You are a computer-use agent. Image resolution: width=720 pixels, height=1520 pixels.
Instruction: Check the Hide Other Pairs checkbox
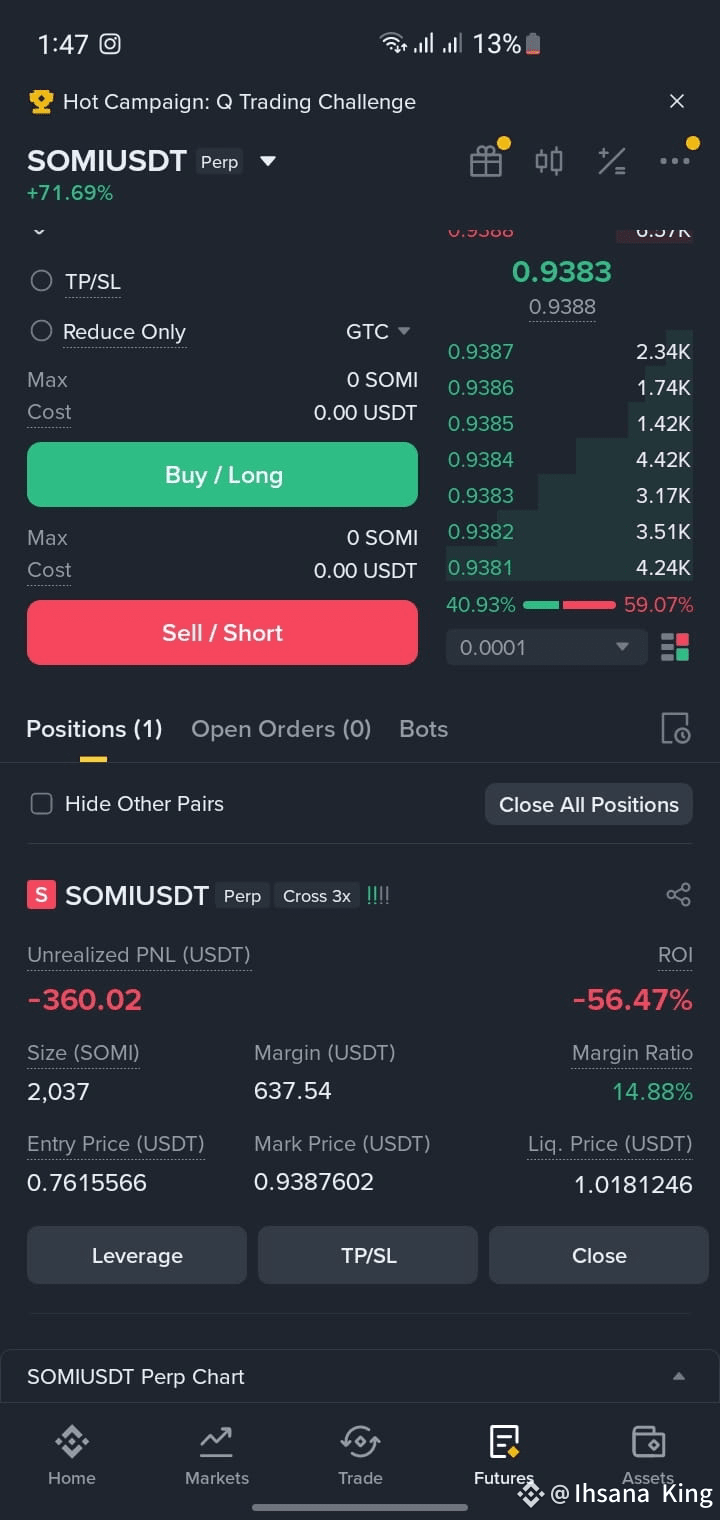pyautogui.click(x=41, y=804)
